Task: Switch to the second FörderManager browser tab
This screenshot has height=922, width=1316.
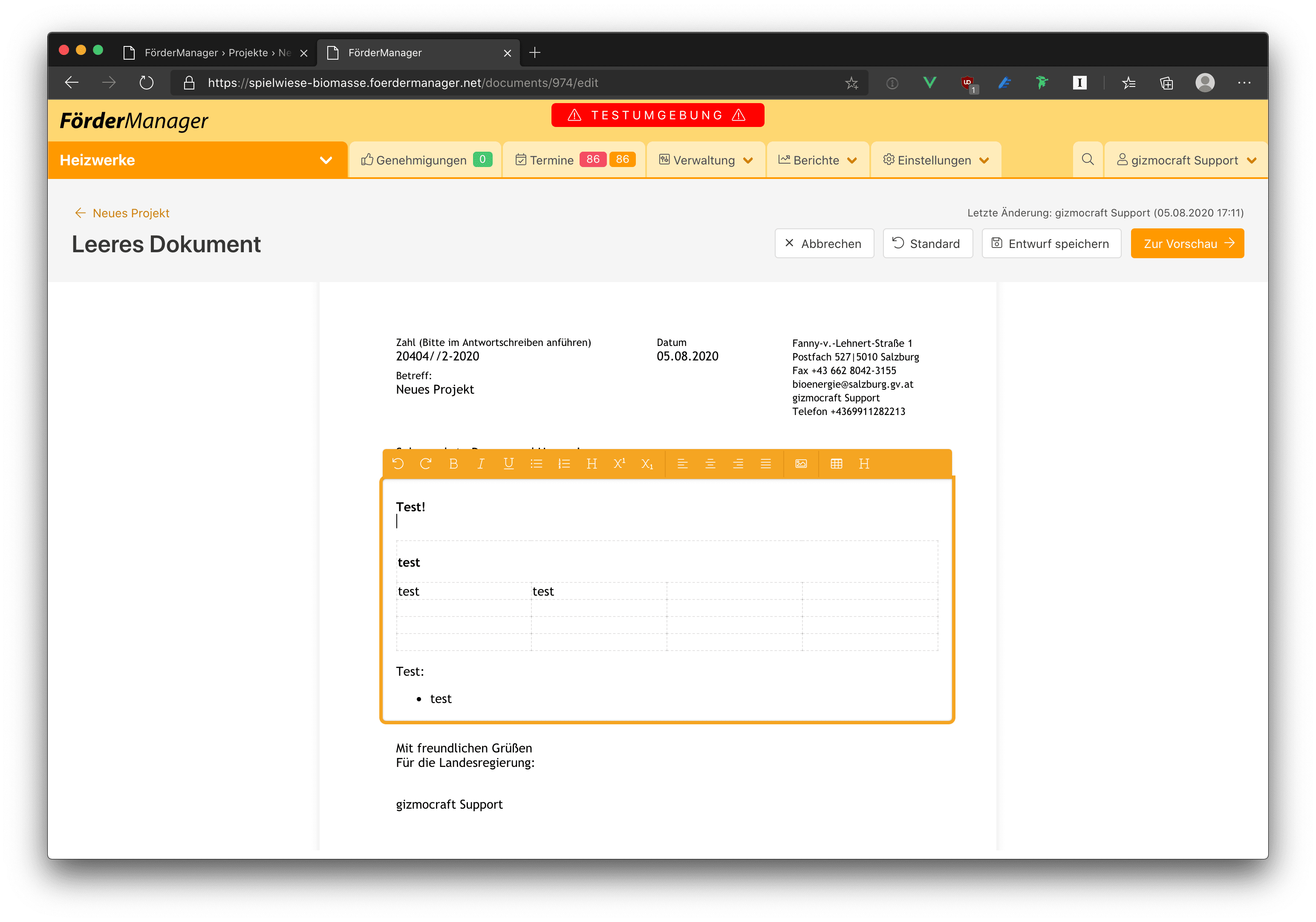Action: (418, 53)
